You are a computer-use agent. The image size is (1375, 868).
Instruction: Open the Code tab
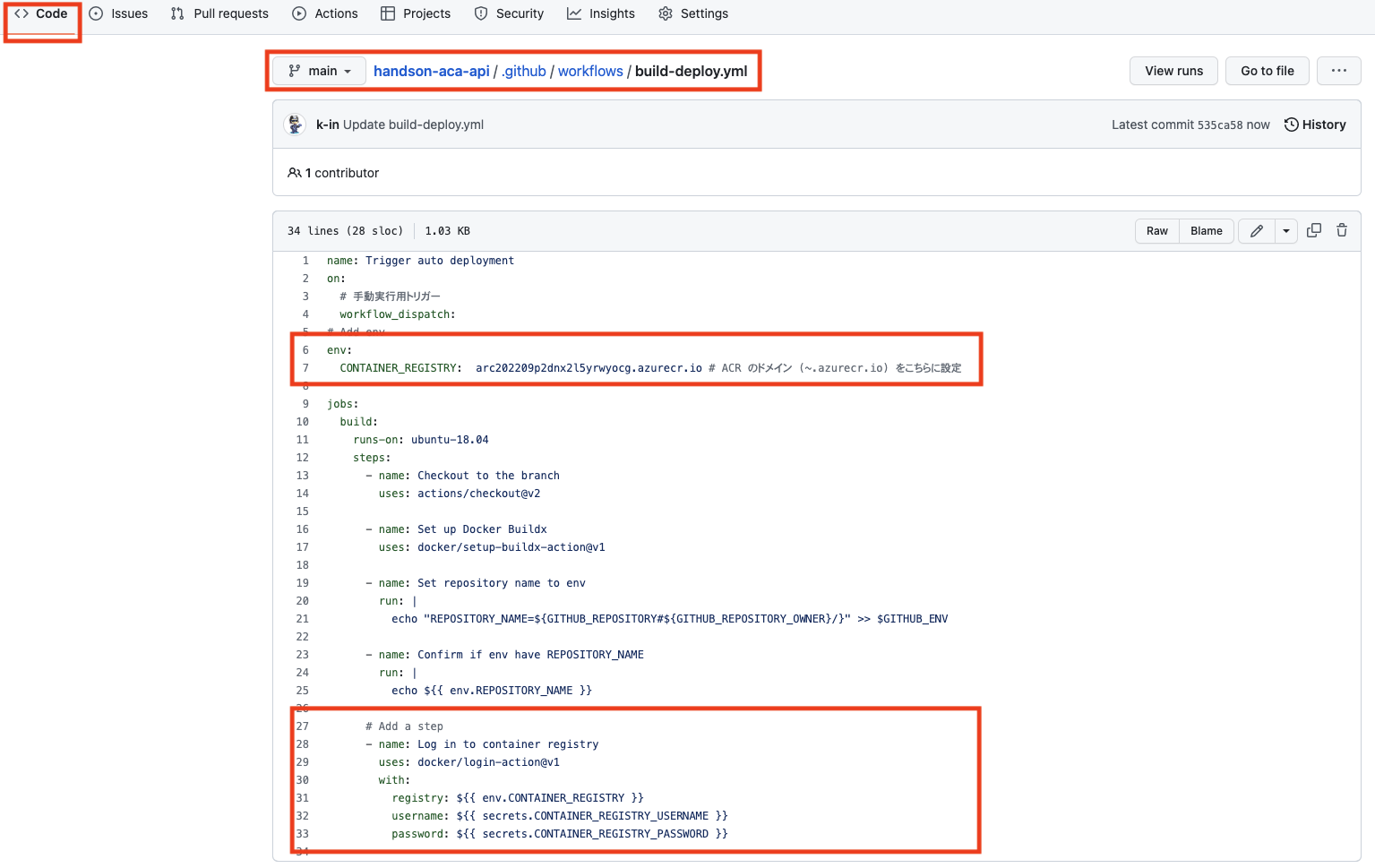coord(41,13)
